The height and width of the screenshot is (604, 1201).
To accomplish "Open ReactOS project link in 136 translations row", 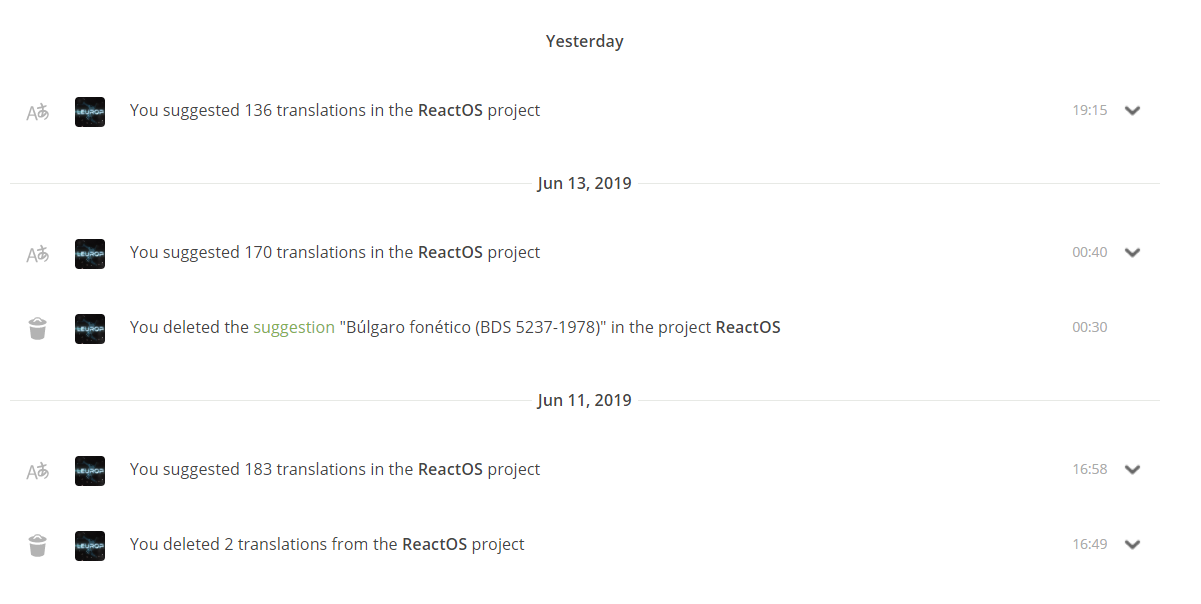I will pos(450,110).
